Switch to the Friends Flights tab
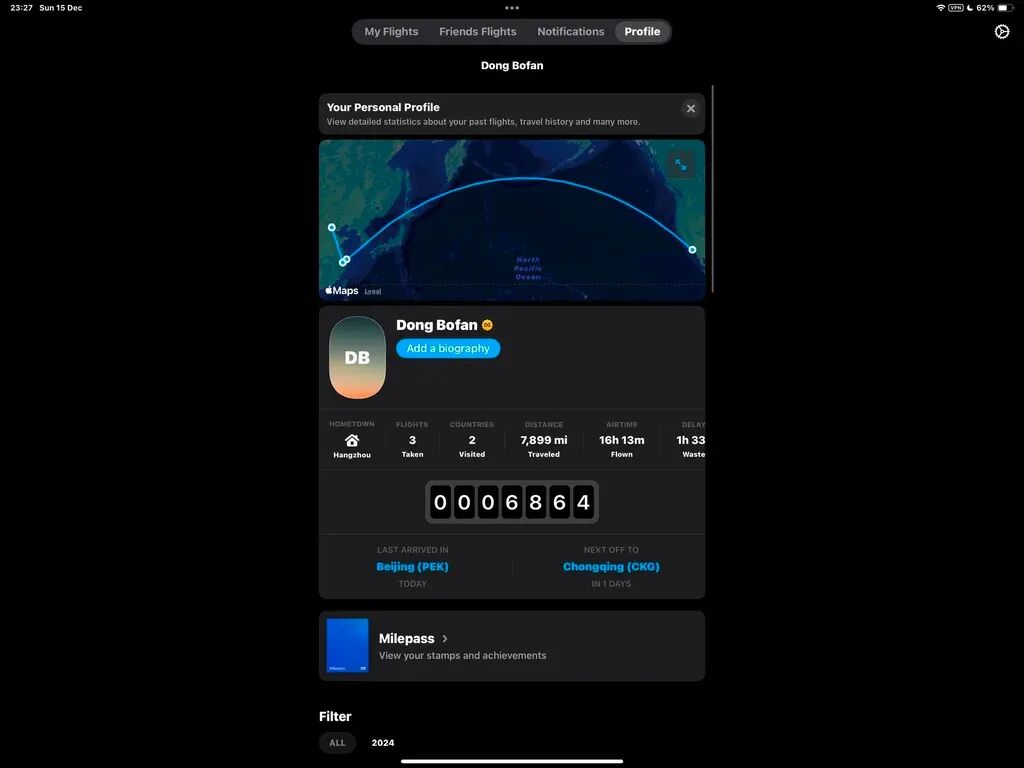This screenshot has width=1024, height=768. click(x=477, y=31)
